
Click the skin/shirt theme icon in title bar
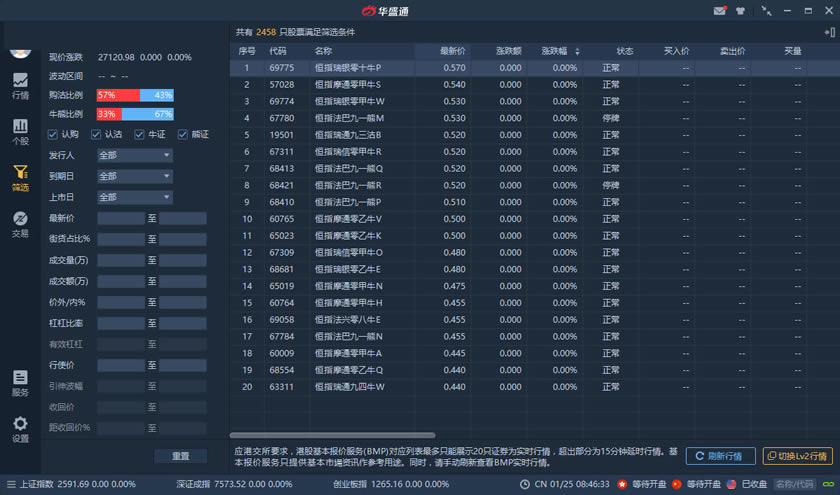tap(740, 11)
